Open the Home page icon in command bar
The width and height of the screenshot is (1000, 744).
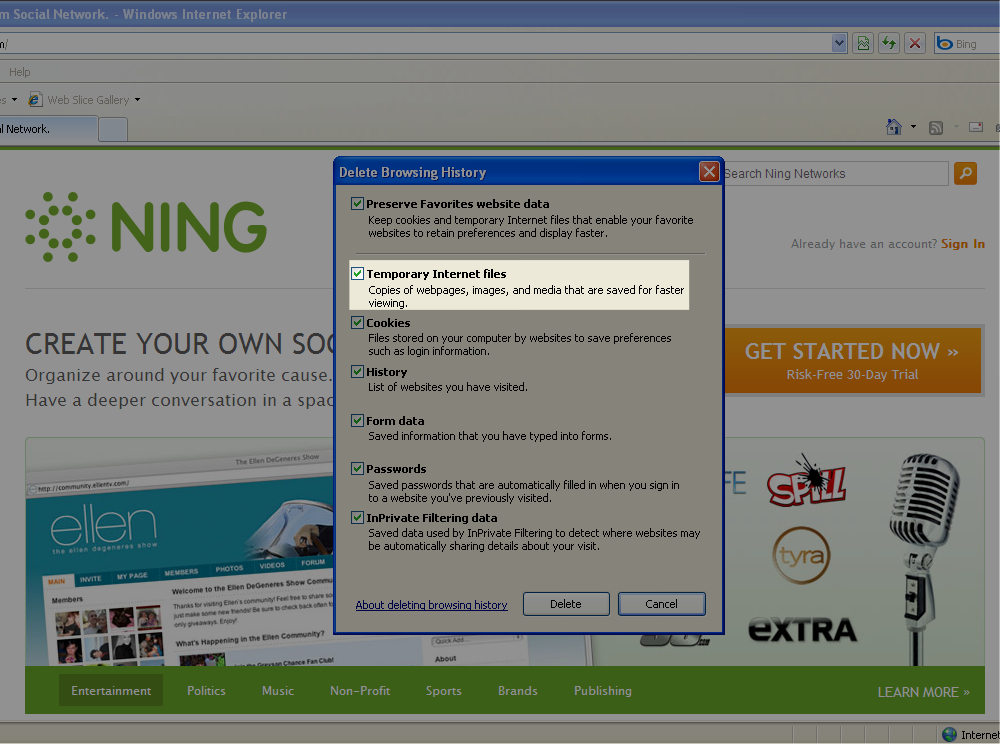click(894, 127)
